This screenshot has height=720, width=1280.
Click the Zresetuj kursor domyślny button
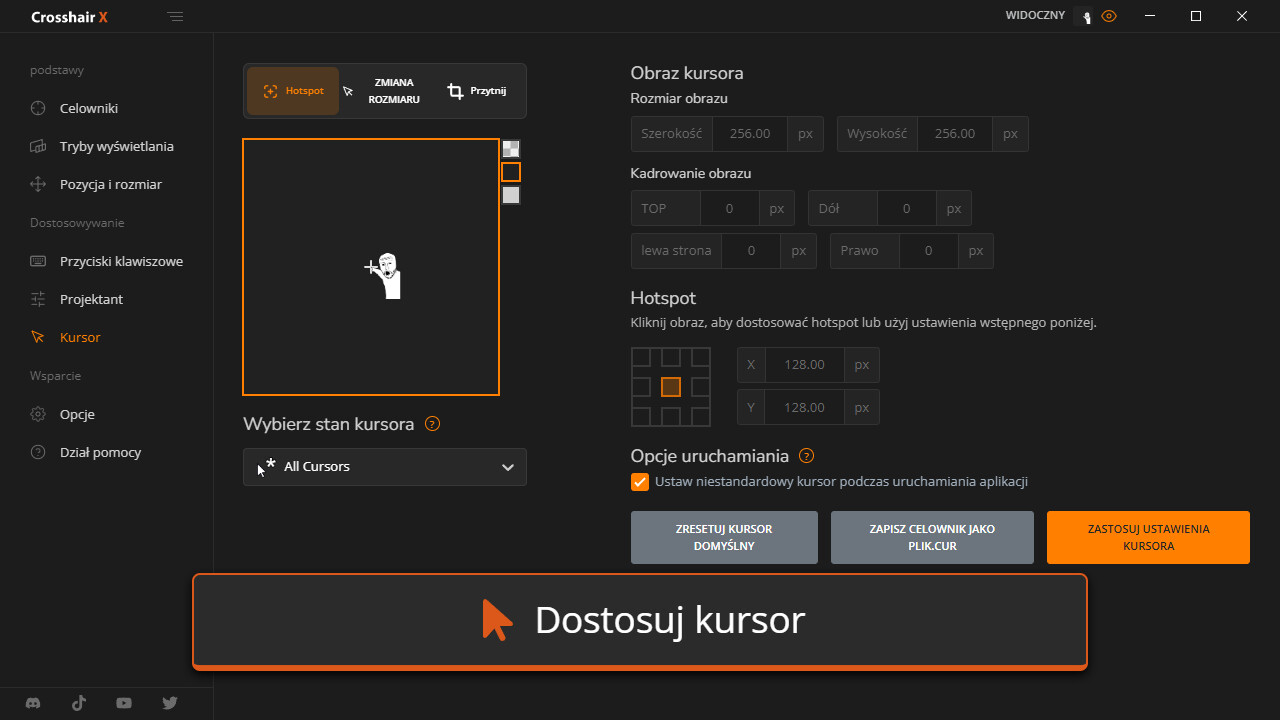tap(724, 538)
